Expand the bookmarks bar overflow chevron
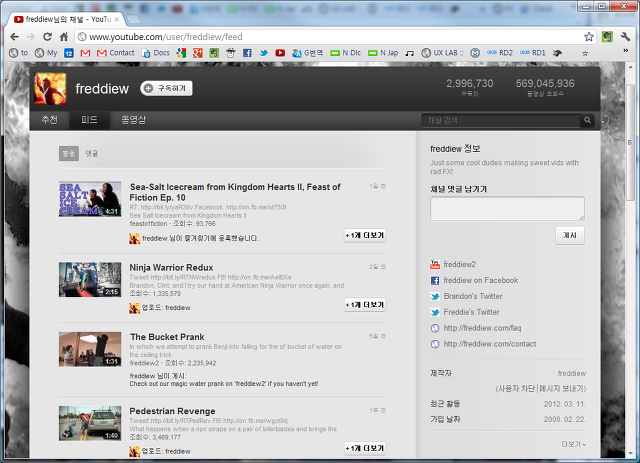The width and height of the screenshot is (640, 463). (625, 51)
